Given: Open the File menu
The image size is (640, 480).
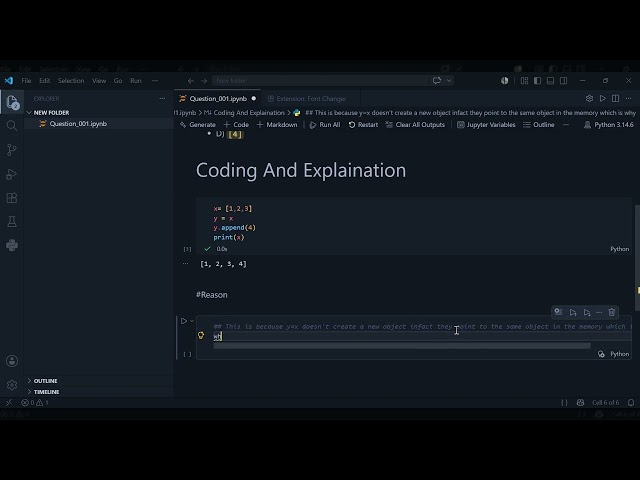Looking at the screenshot, I should (x=26, y=81).
